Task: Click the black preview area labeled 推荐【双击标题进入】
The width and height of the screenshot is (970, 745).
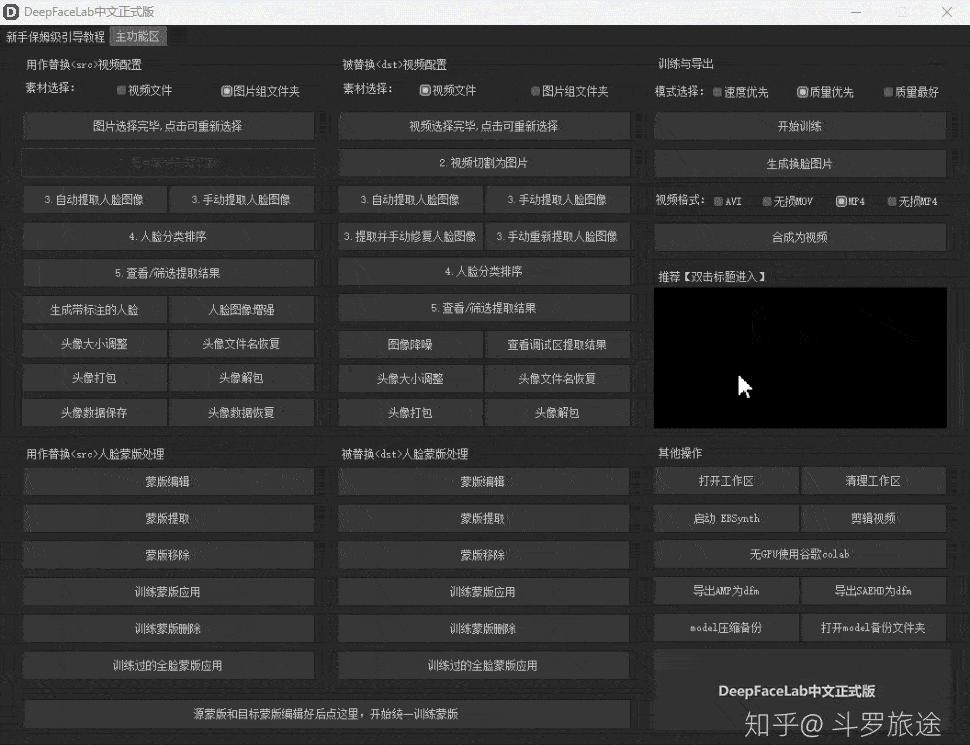Action: tap(800, 355)
